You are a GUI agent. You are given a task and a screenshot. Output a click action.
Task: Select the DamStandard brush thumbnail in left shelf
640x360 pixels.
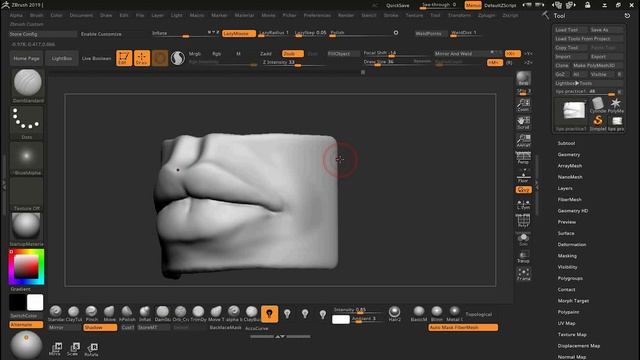[27, 83]
